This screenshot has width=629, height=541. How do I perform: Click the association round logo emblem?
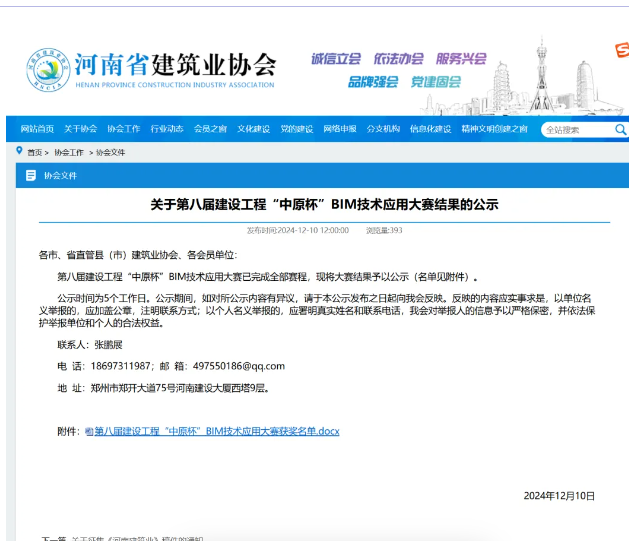(48, 69)
